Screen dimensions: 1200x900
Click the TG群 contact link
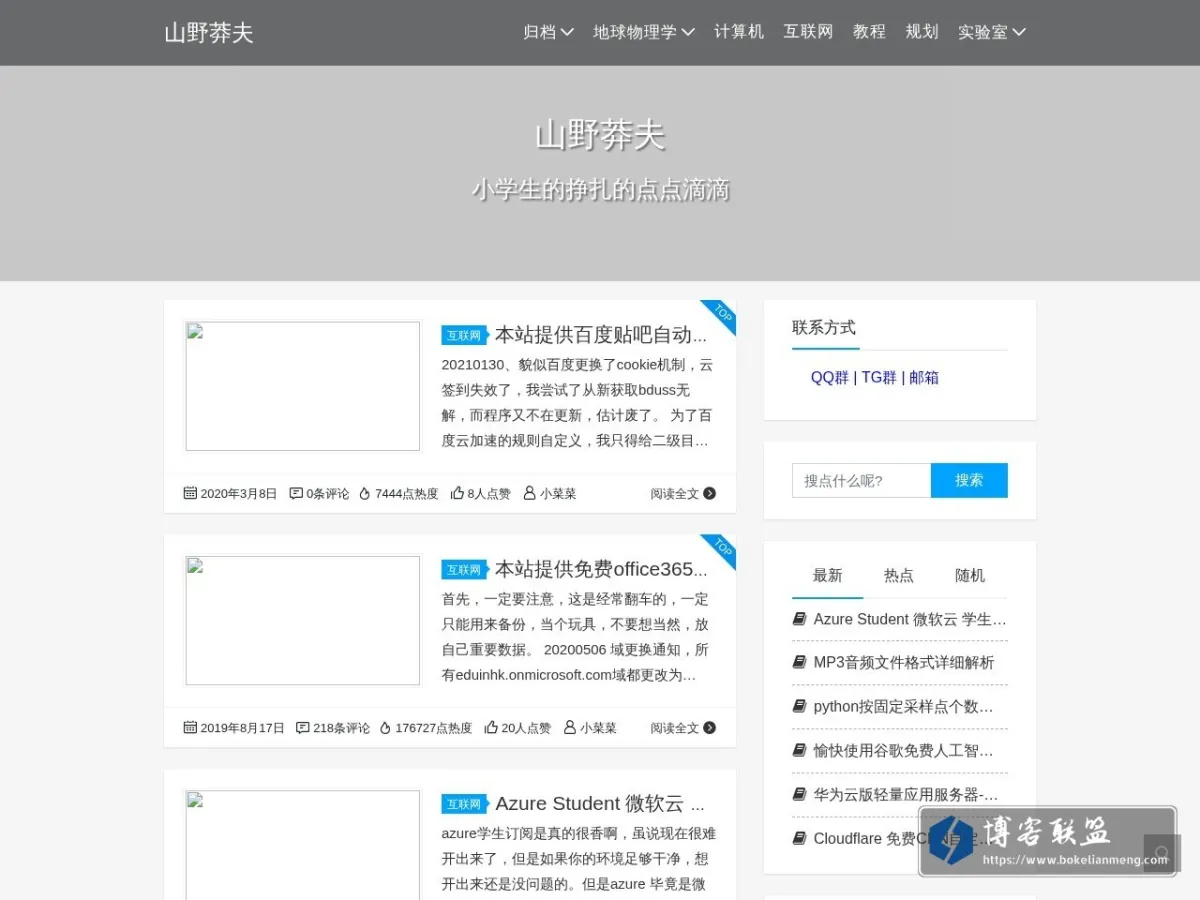point(879,377)
